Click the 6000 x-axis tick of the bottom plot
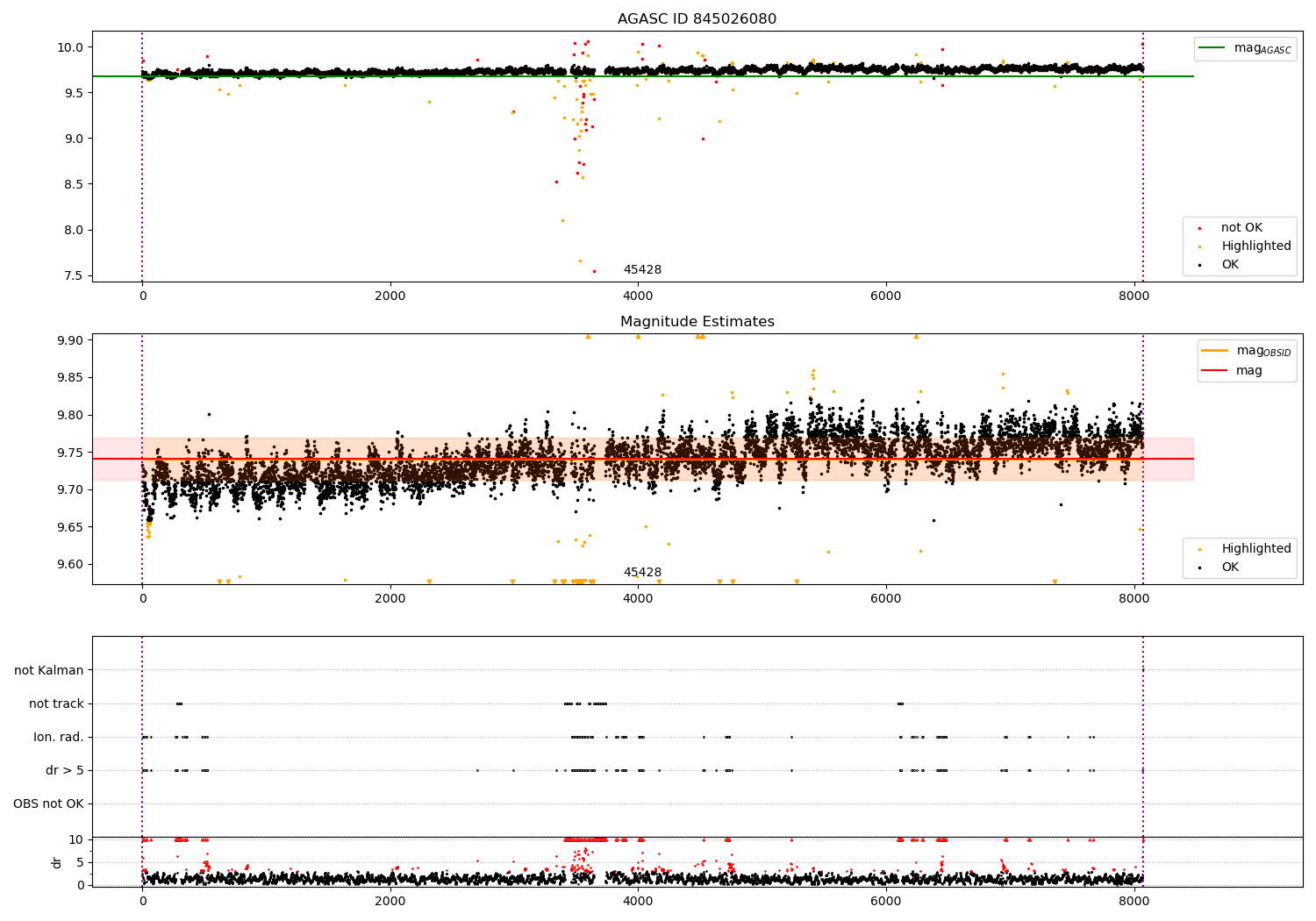This screenshot has width=1316, height=921. (886, 901)
